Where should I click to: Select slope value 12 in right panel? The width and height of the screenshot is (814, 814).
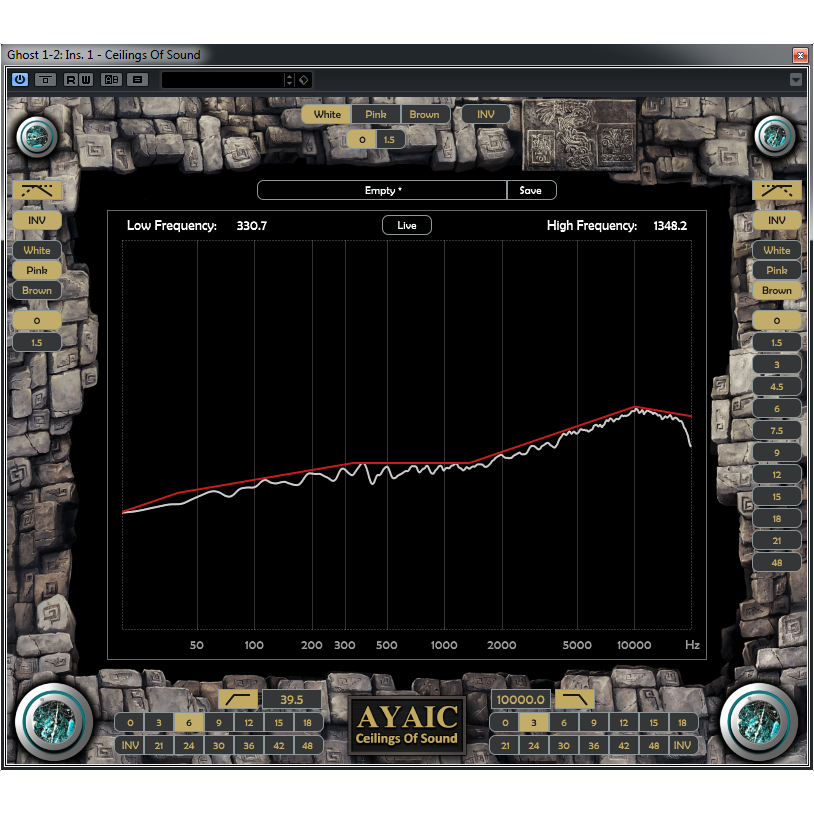(777, 474)
